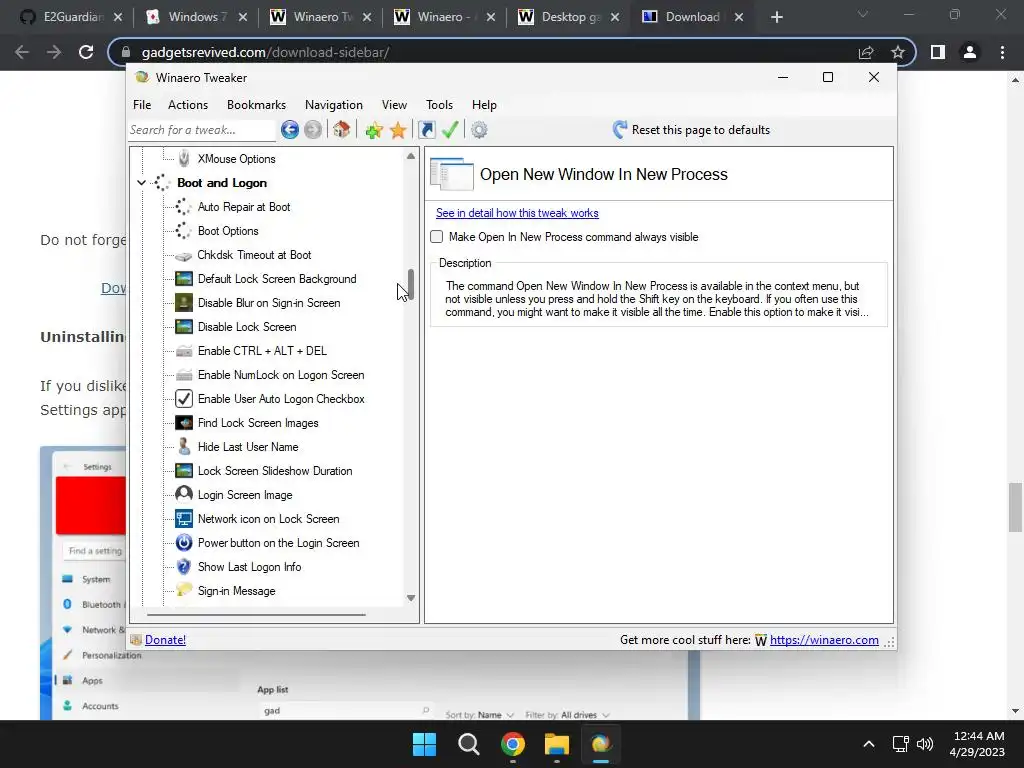Image resolution: width=1024 pixels, height=768 pixels.
Task: Select Lock Screen Slideshow Duration
Action: (x=275, y=471)
